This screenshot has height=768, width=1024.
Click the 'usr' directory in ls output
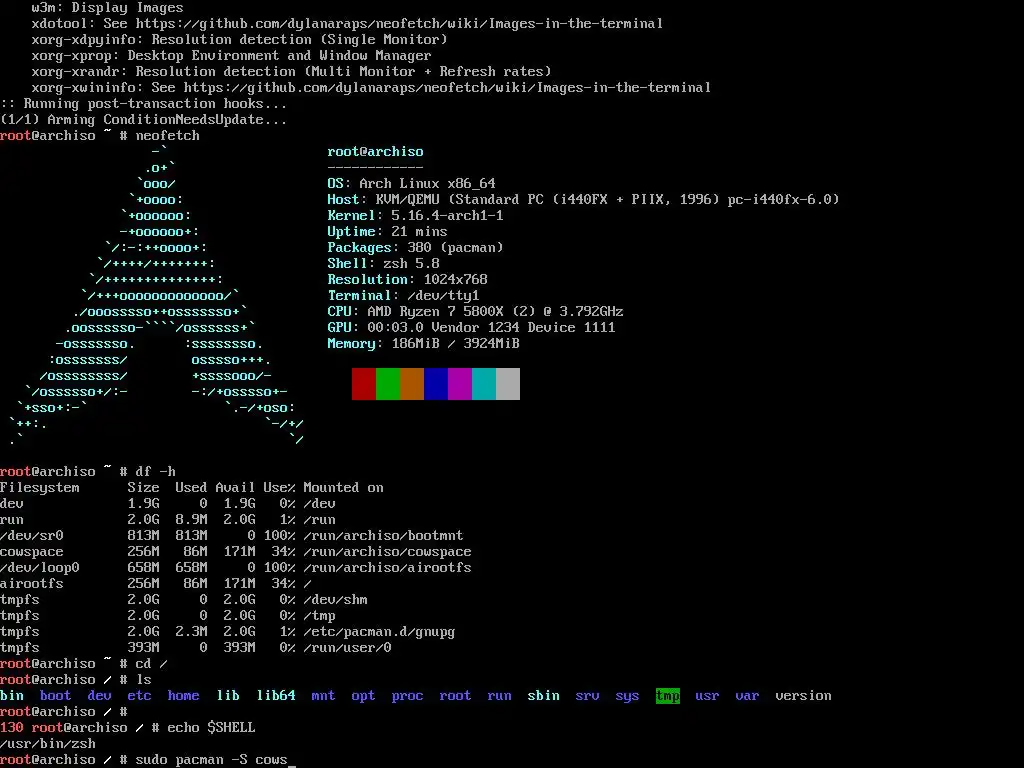[707, 696]
